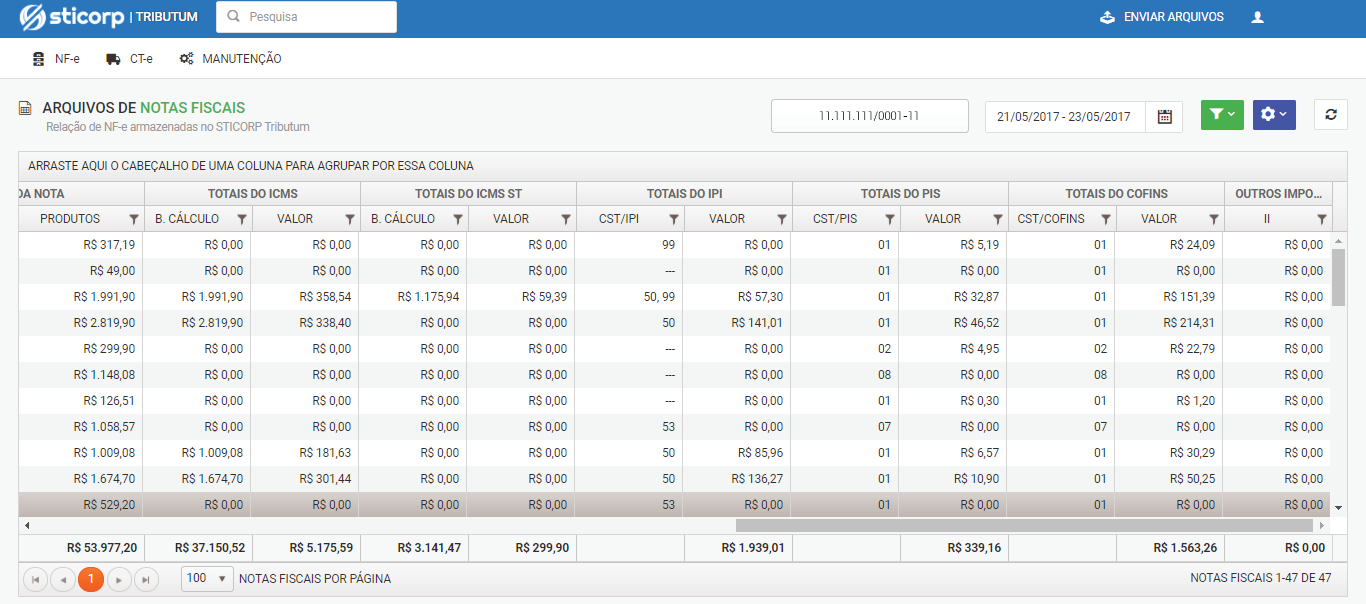Open the 100 per page dropdown
Screen dimensions: 1366x604
click(x=207, y=578)
